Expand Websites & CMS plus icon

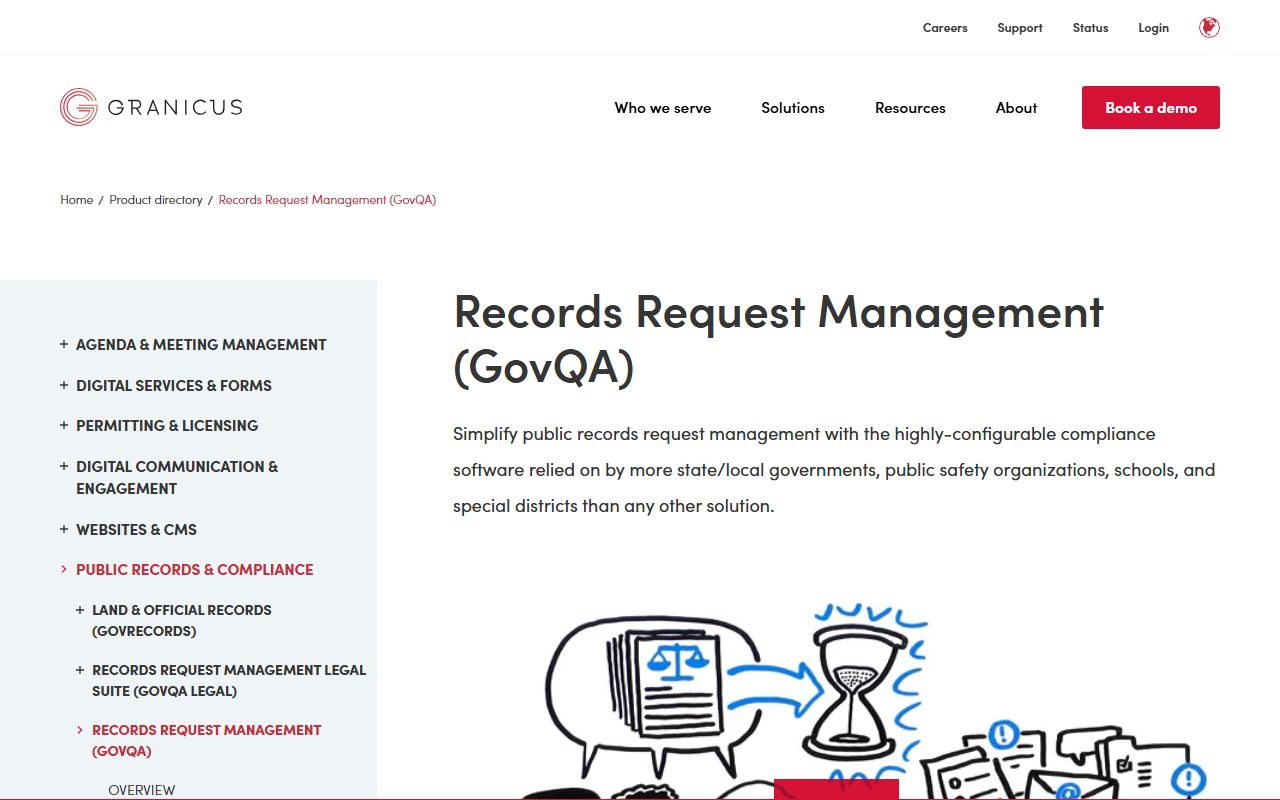tap(64, 529)
